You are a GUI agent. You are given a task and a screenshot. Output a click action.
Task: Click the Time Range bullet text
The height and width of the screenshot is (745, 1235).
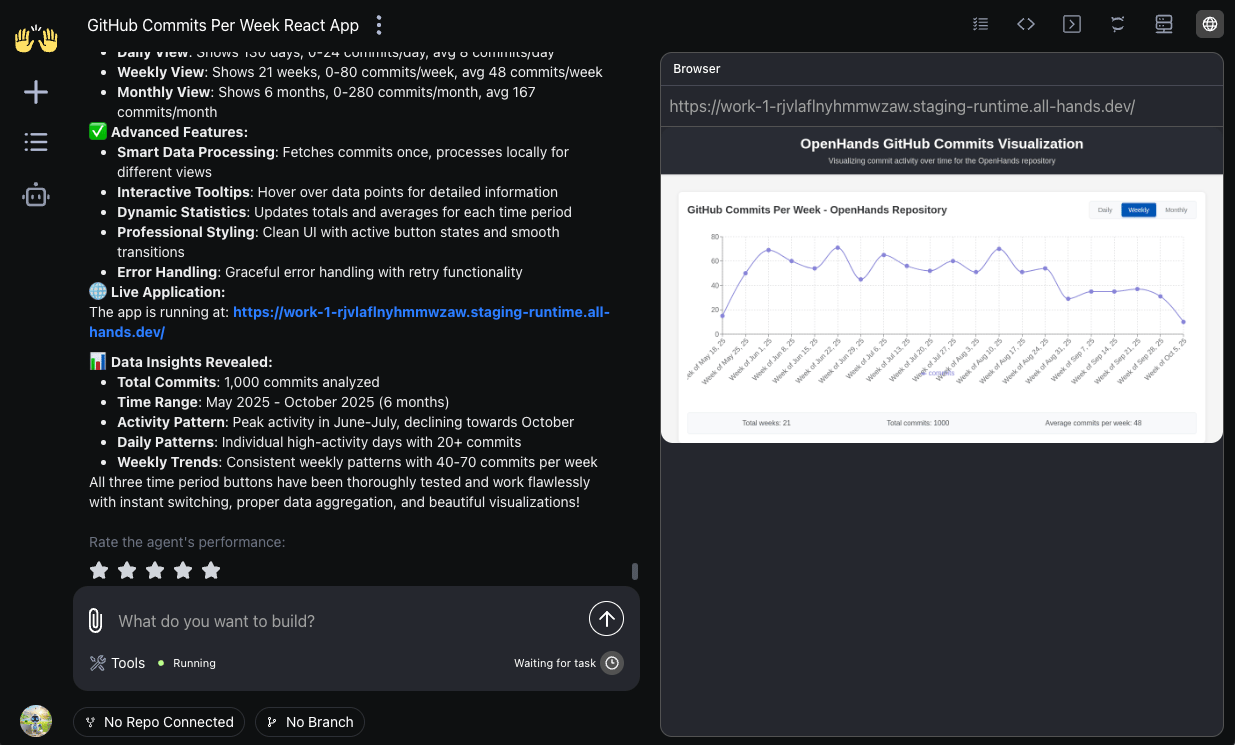283,402
